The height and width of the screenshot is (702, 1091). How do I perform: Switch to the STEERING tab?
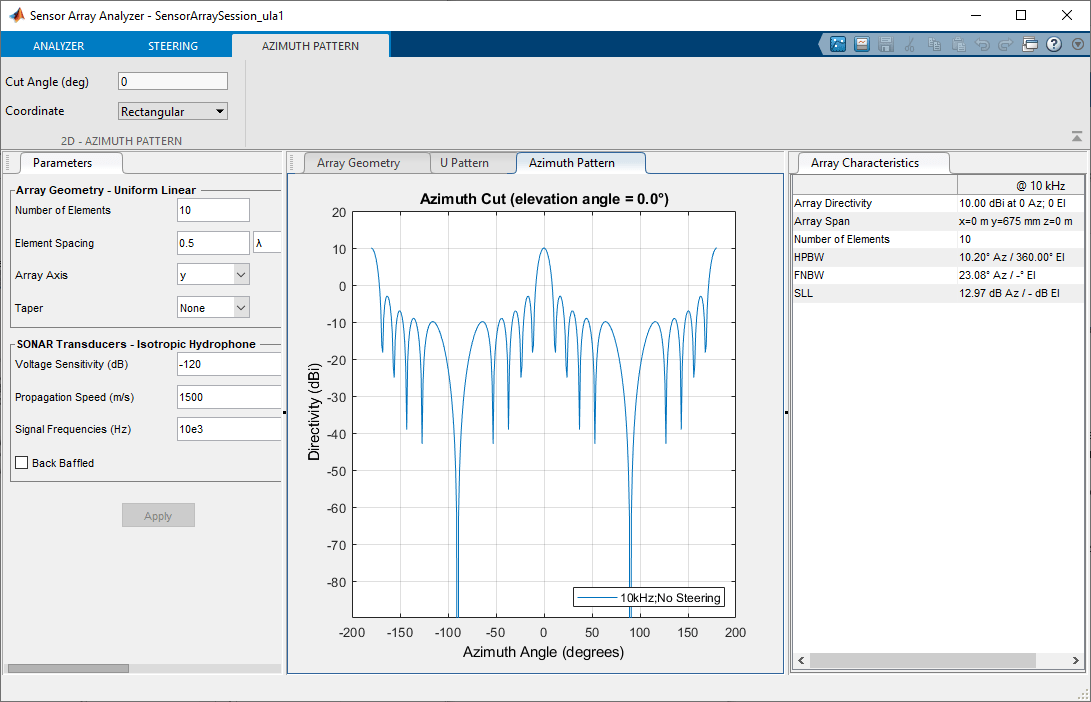point(173,45)
